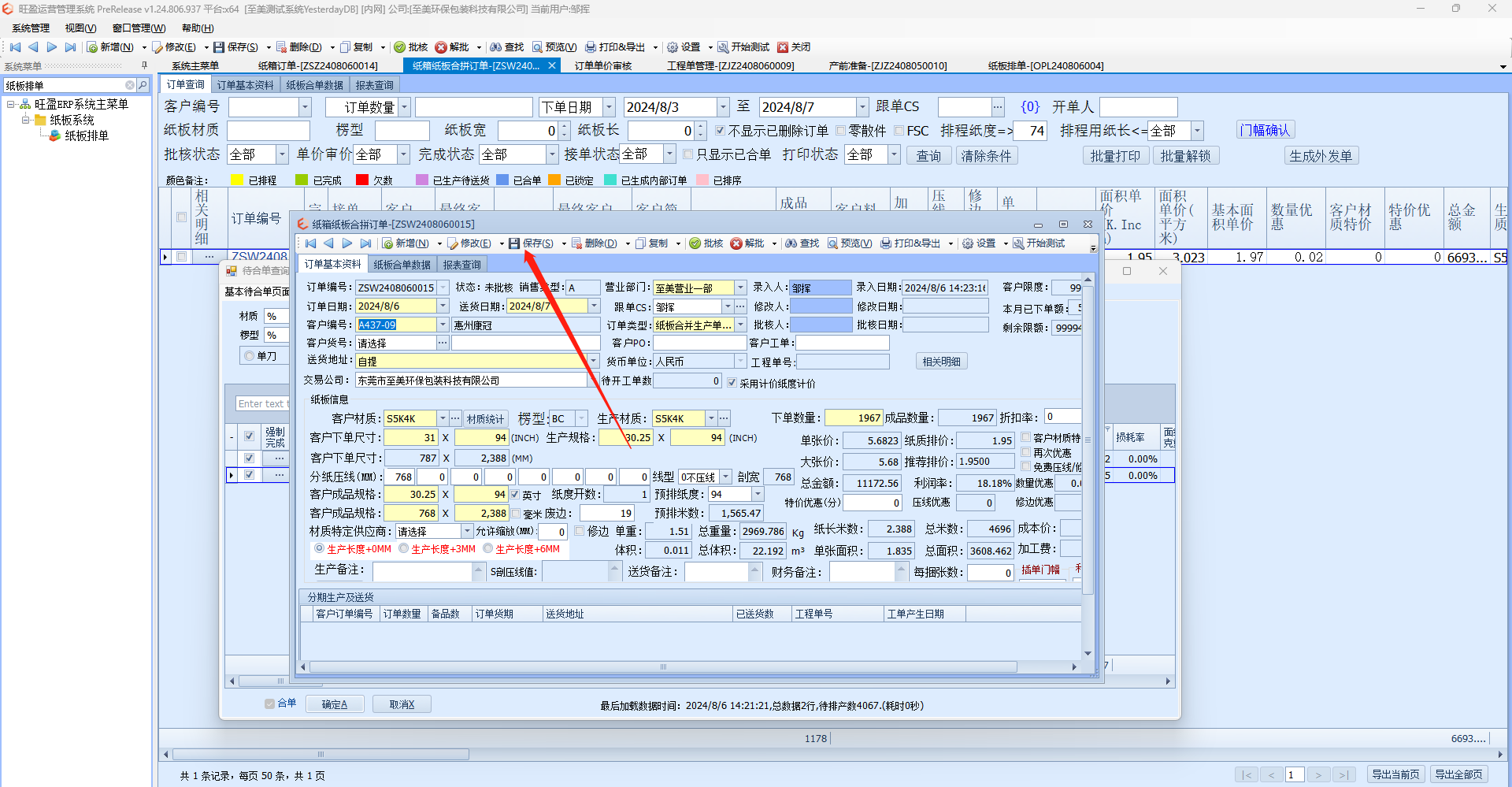Click the dialog's horizontal scrollbar
Image resolution: width=1512 pixels, height=787 pixels.
[x=663, y=666]
